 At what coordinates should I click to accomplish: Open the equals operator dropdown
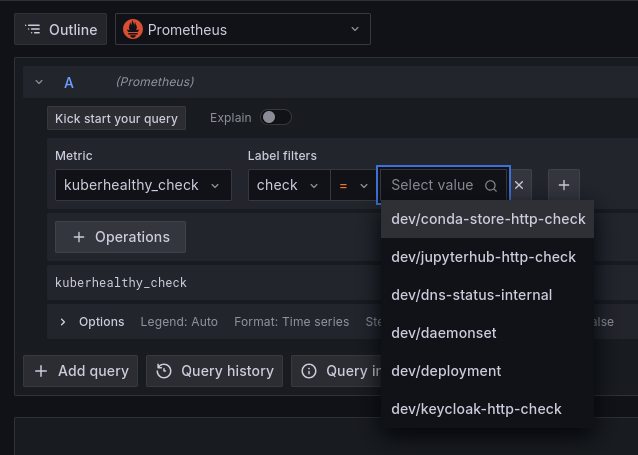click(x=353, y=185)
